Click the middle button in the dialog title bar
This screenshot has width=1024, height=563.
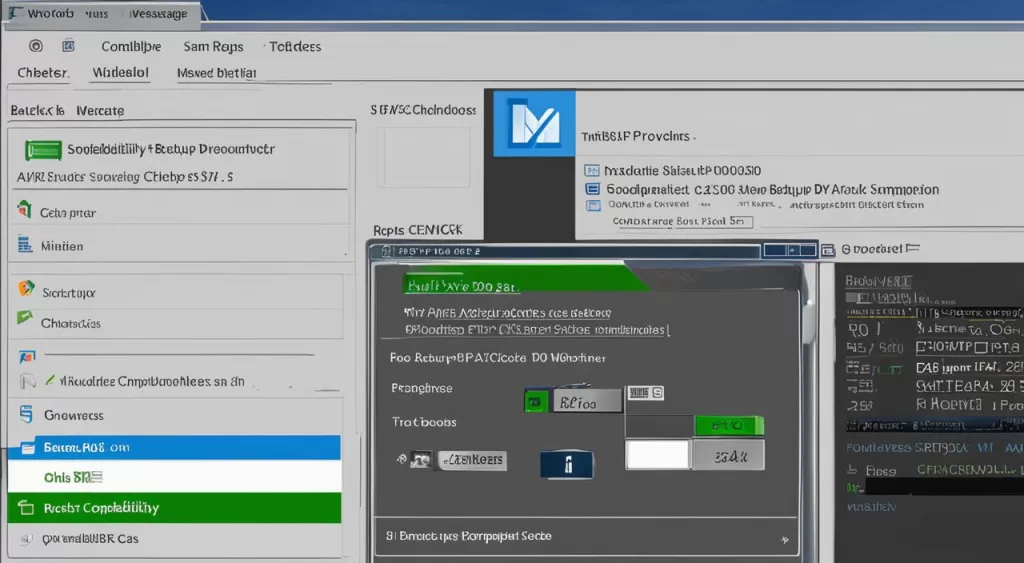(793, 250)
